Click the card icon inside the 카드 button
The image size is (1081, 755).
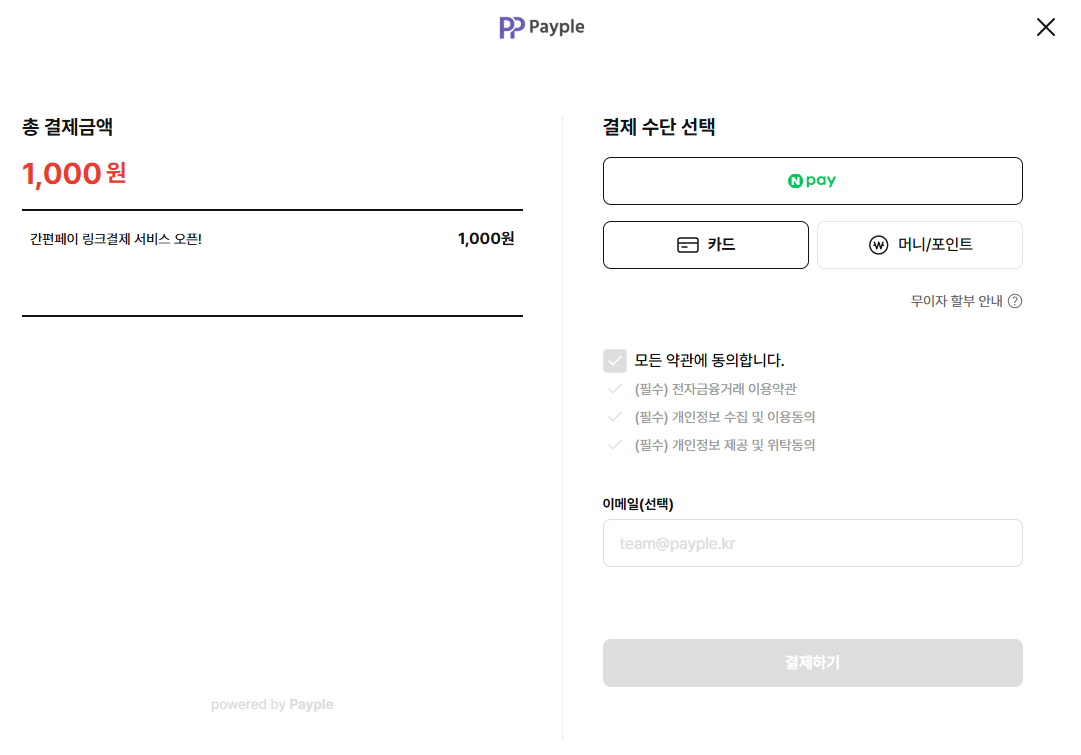coord(686,244)
